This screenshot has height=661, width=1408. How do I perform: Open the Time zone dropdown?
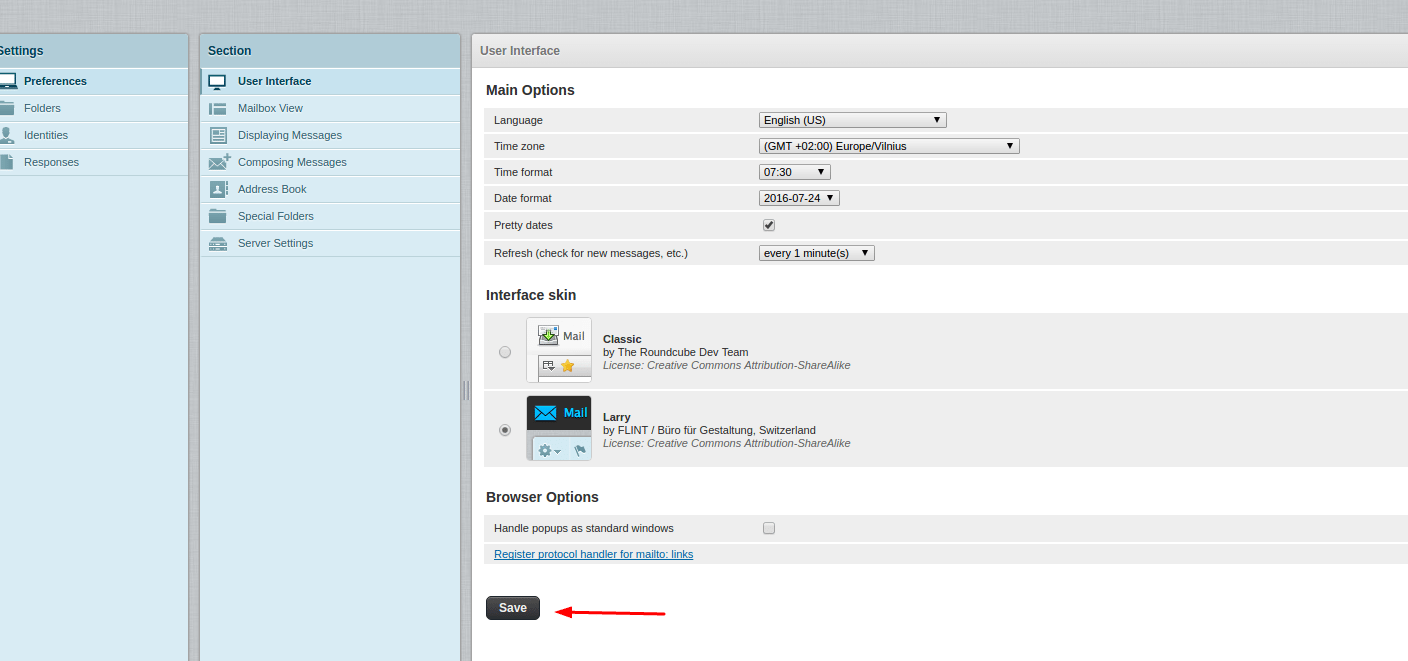[888, 145]
